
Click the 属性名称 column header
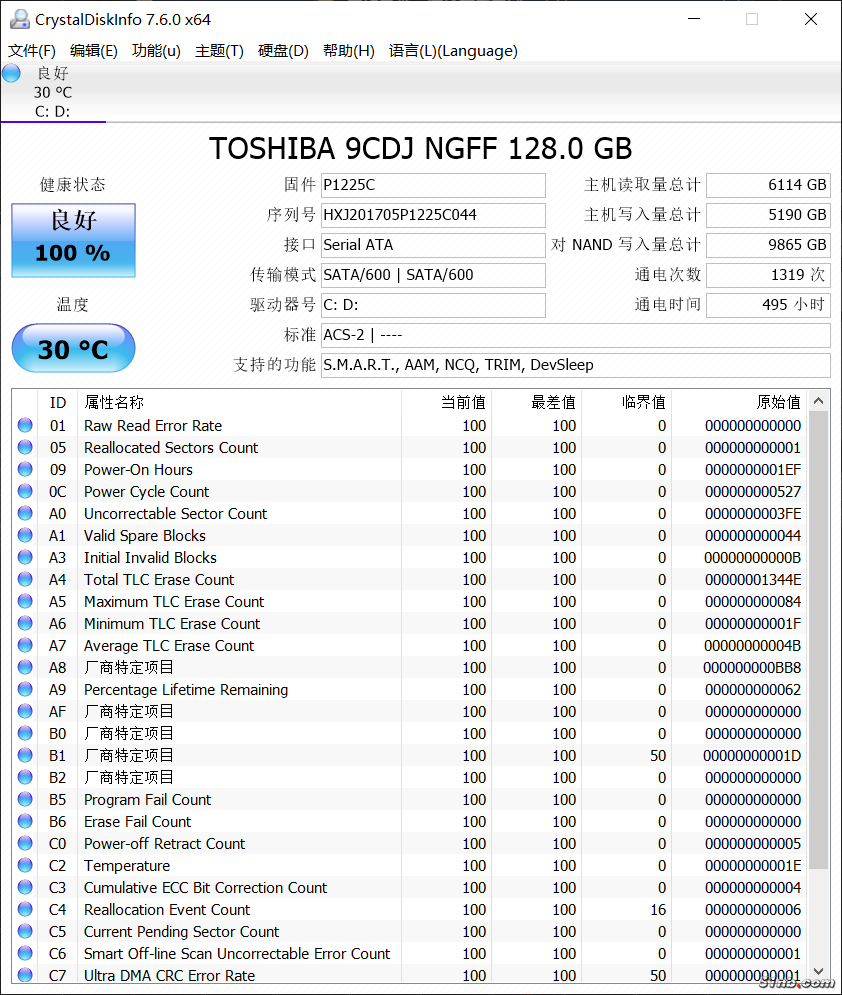pyautogui.click(x=114, y=402)
